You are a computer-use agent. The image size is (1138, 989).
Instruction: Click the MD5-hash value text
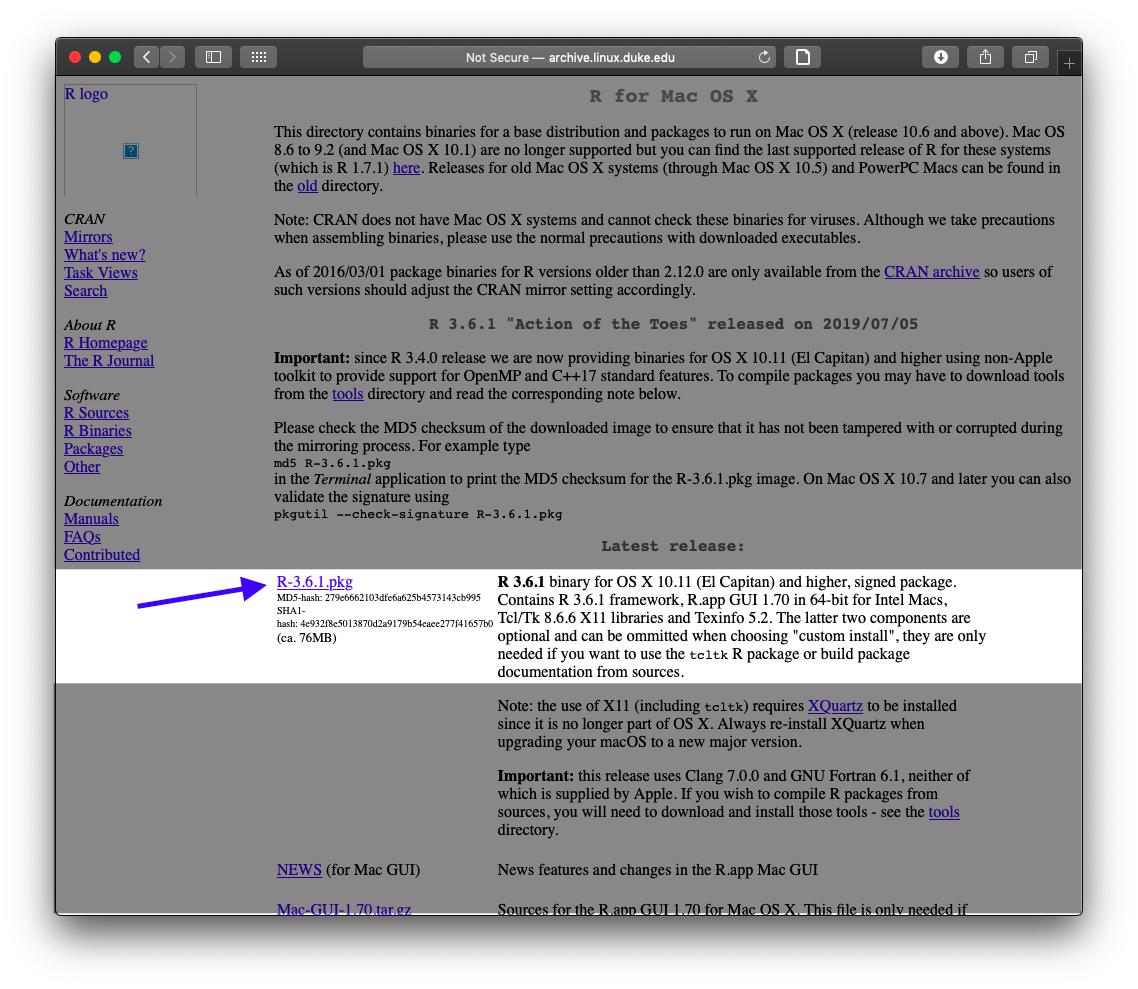coord(402,598)
